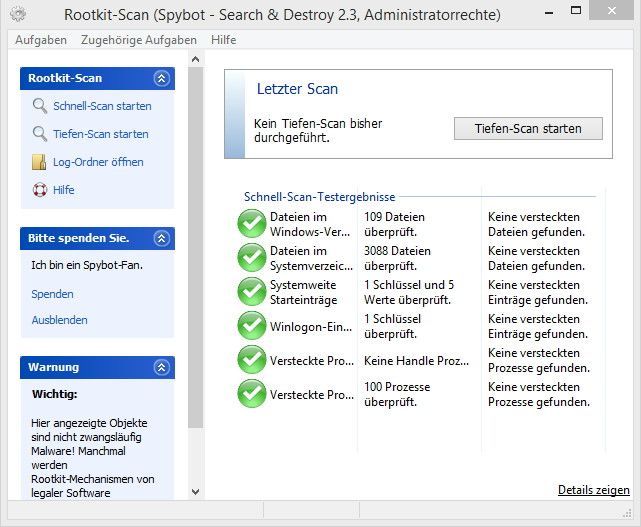
Task: Click the sidebar scroll up arrow
Action: click(x=195, y=59)
